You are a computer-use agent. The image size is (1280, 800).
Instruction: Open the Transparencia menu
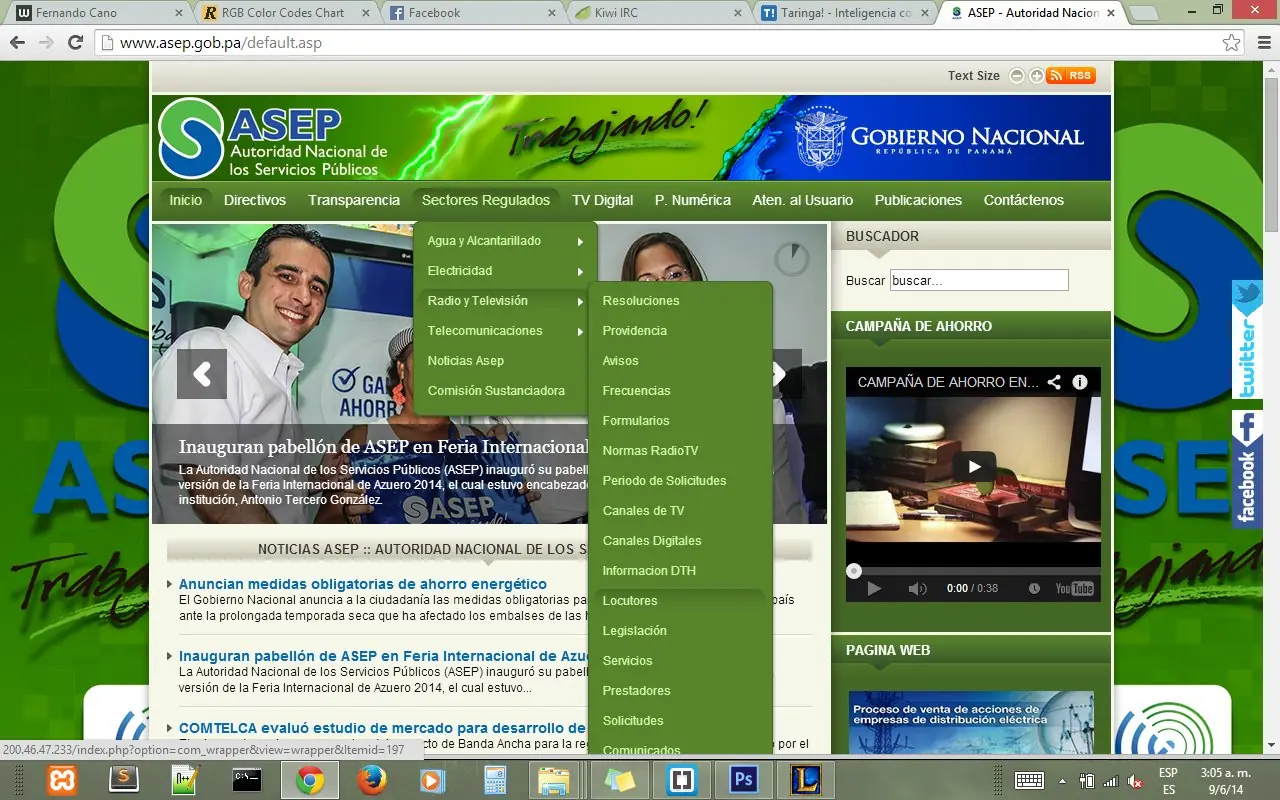(x=354, y=200)
